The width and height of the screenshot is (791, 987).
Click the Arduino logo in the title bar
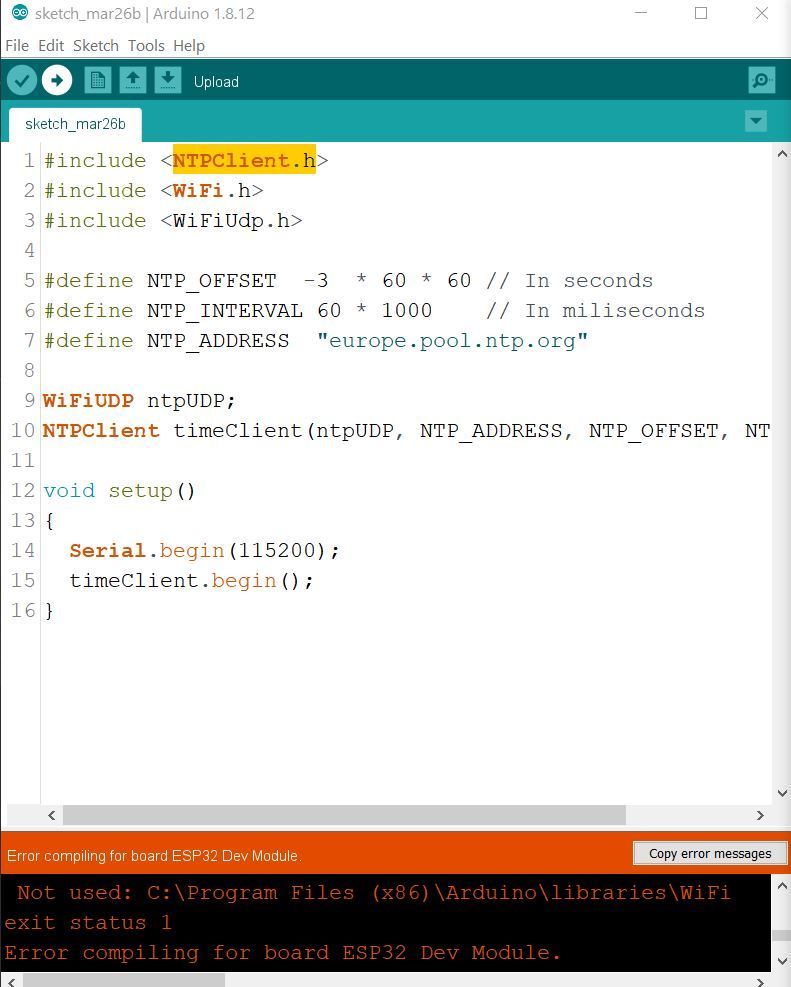[20, 13]
